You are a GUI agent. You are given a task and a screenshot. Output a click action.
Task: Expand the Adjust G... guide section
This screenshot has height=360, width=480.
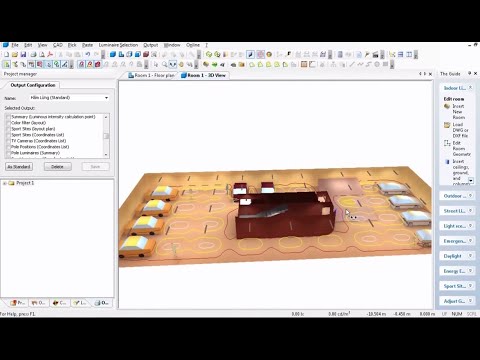(x=470, y=301)
